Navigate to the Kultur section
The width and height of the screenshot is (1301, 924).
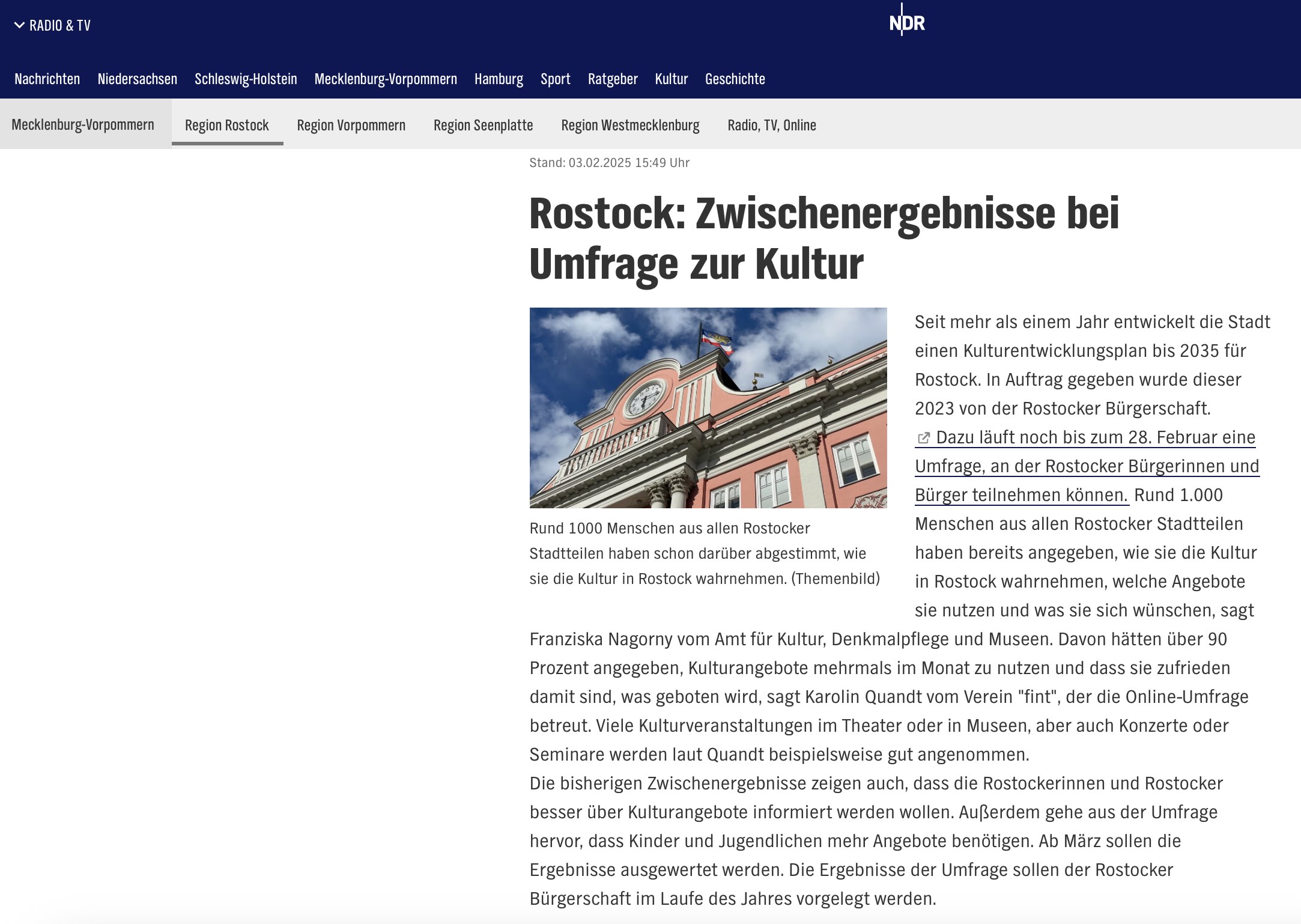tap(671, 79)
